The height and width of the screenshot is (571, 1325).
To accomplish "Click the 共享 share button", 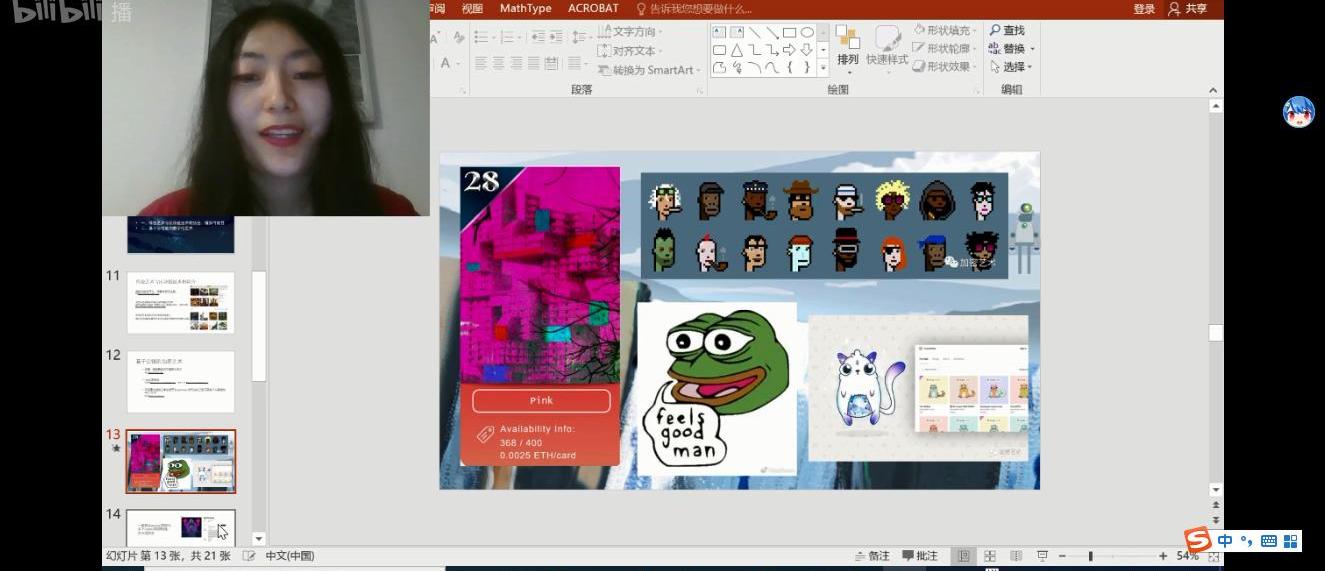I will coord(1188,9).
